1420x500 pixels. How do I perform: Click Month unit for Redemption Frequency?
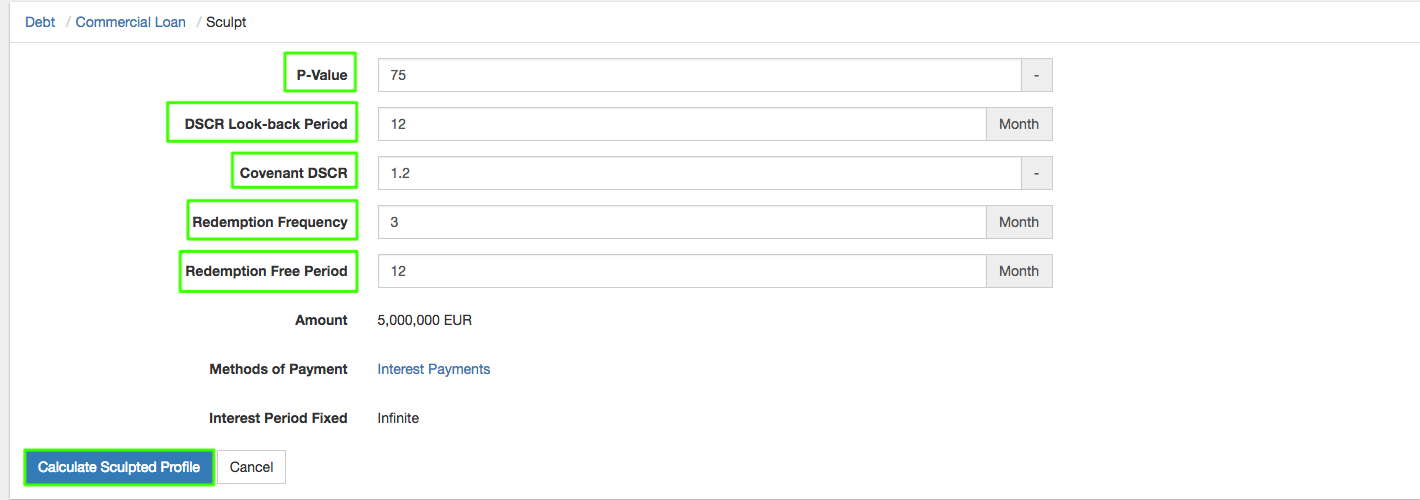[1019, 222]
